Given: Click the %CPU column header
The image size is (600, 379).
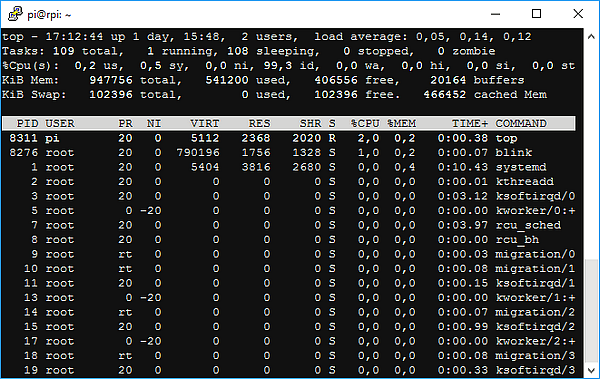Looking at the screenshot, I should pyautogui.click(x=365, y=123).
